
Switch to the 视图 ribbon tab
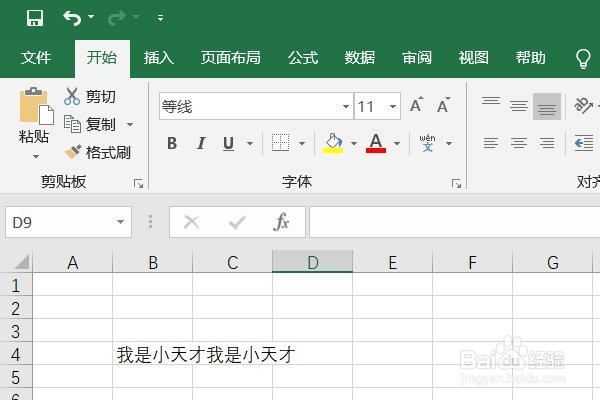click(474, 58)
